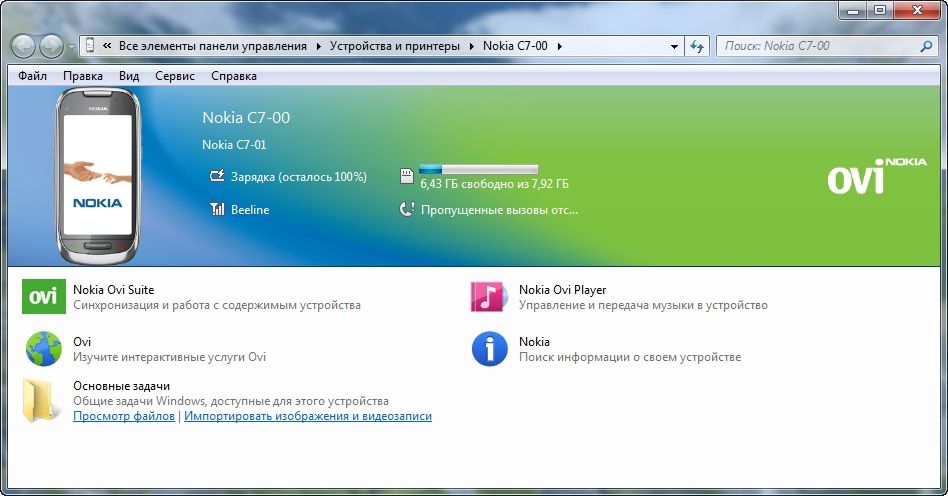Open the Справка menu
This screenshot has height=496, width=948.
click(234, 76)
